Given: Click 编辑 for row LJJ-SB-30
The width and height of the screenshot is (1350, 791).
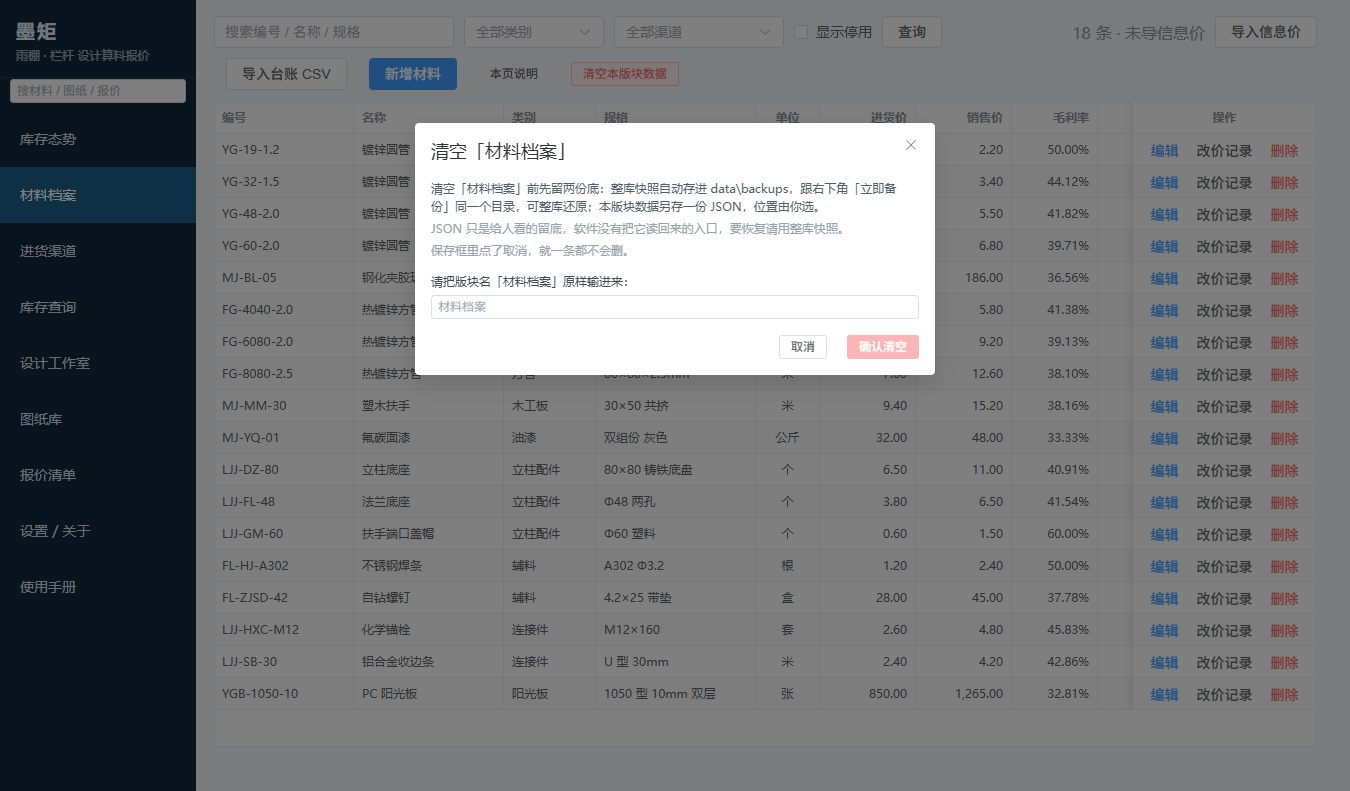Looking at the screenshot, I should point(1164,663).
